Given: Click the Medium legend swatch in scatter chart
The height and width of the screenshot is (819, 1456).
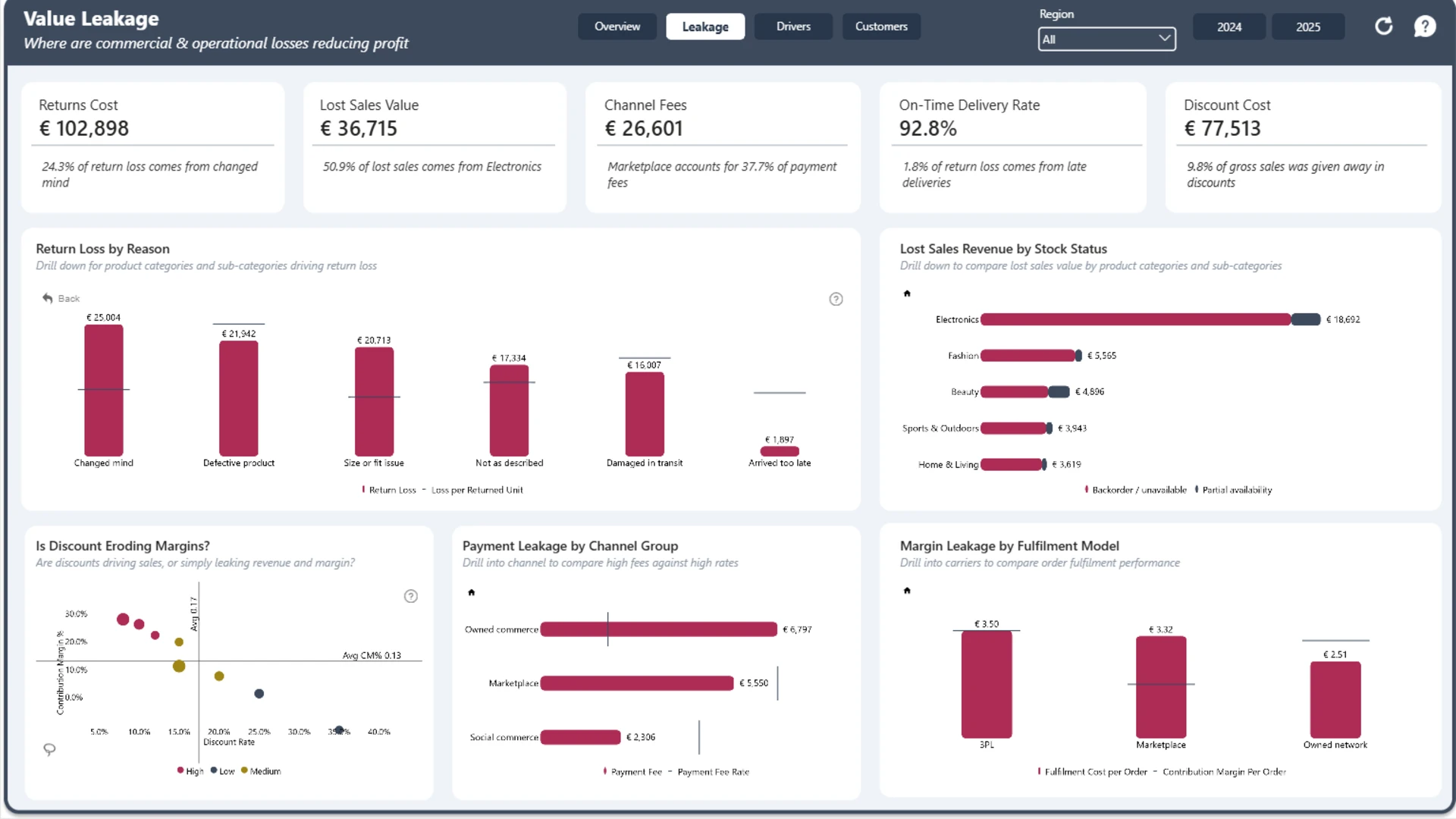Looking at the screenshot, I should pos(244,770).
